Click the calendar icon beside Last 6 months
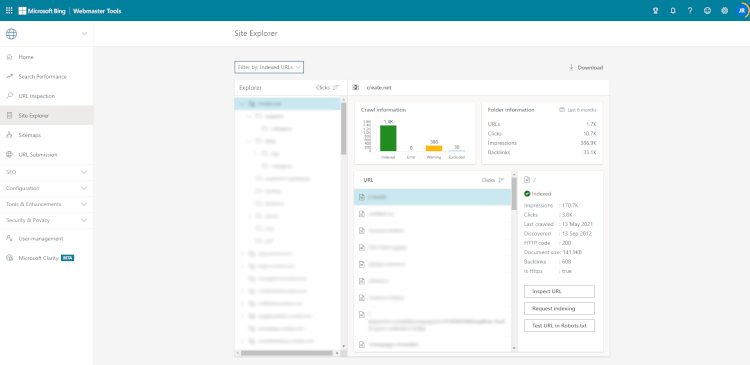The width and height of the screenshot is (750, 365). coord(562,110)
